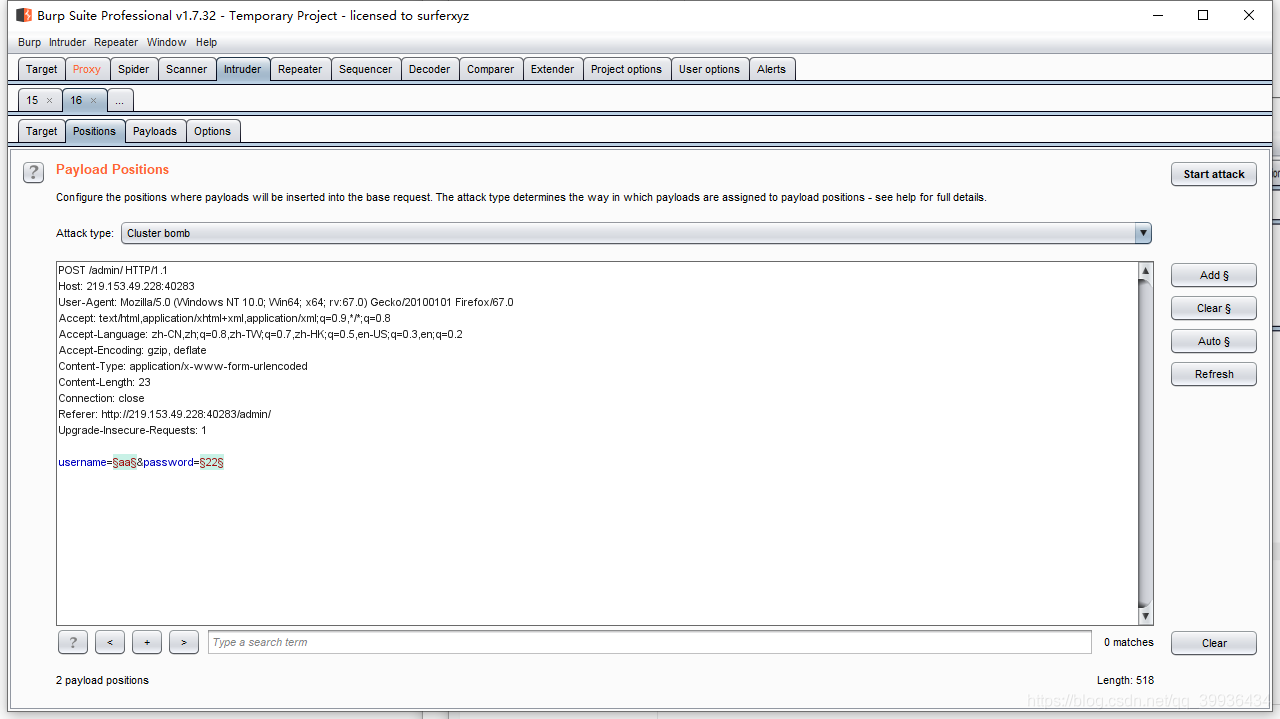Screen dimensions: 1280x719
Task: Click the plus search options button
Action: (147, 642)
